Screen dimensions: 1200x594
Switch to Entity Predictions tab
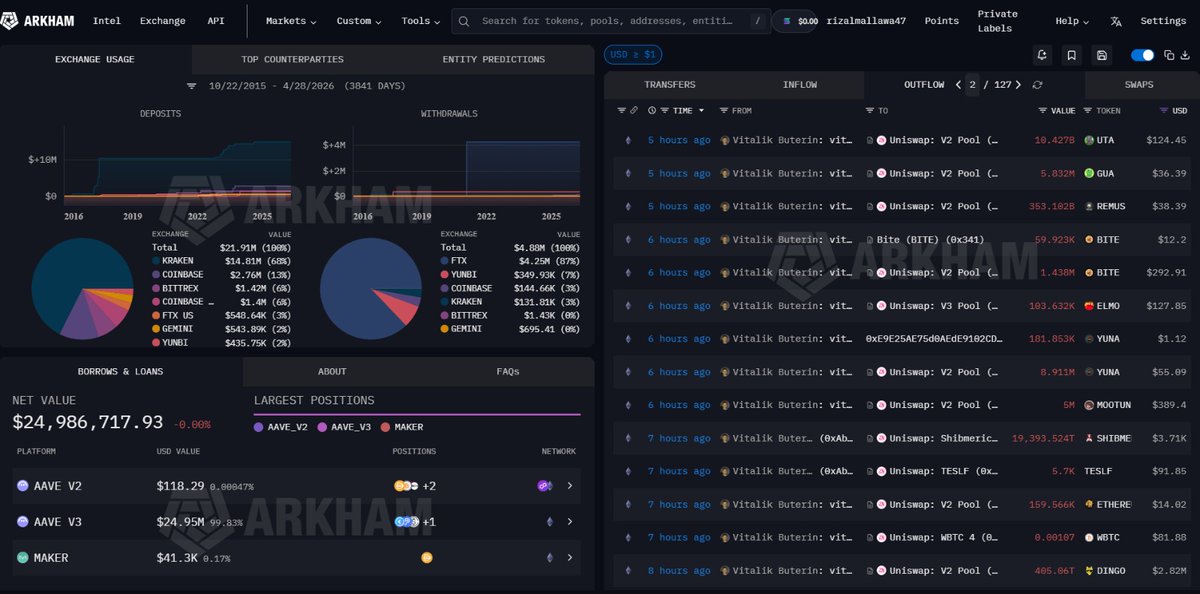[x=494, y=59]
